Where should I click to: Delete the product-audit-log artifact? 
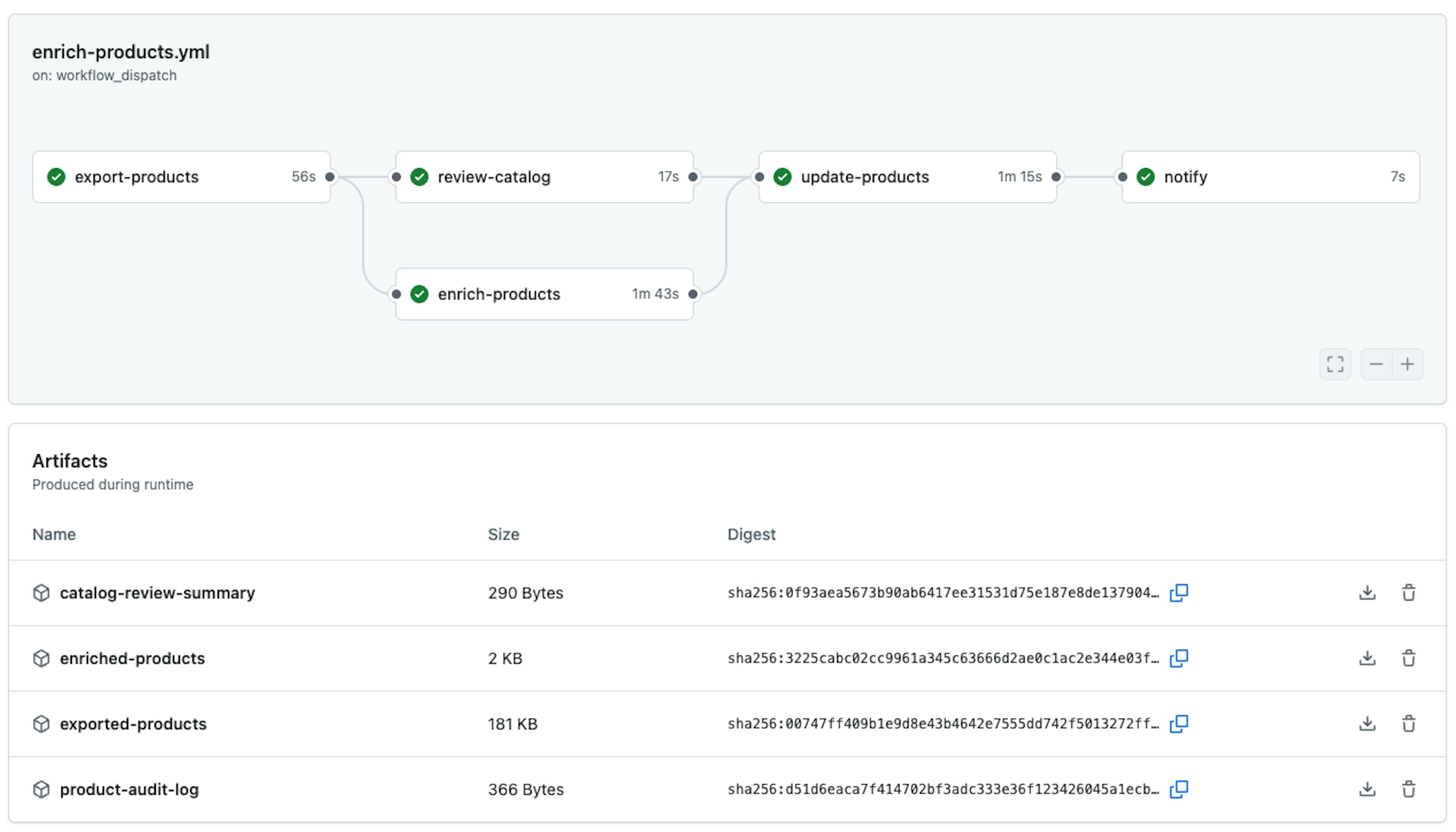click(1408, 789)
